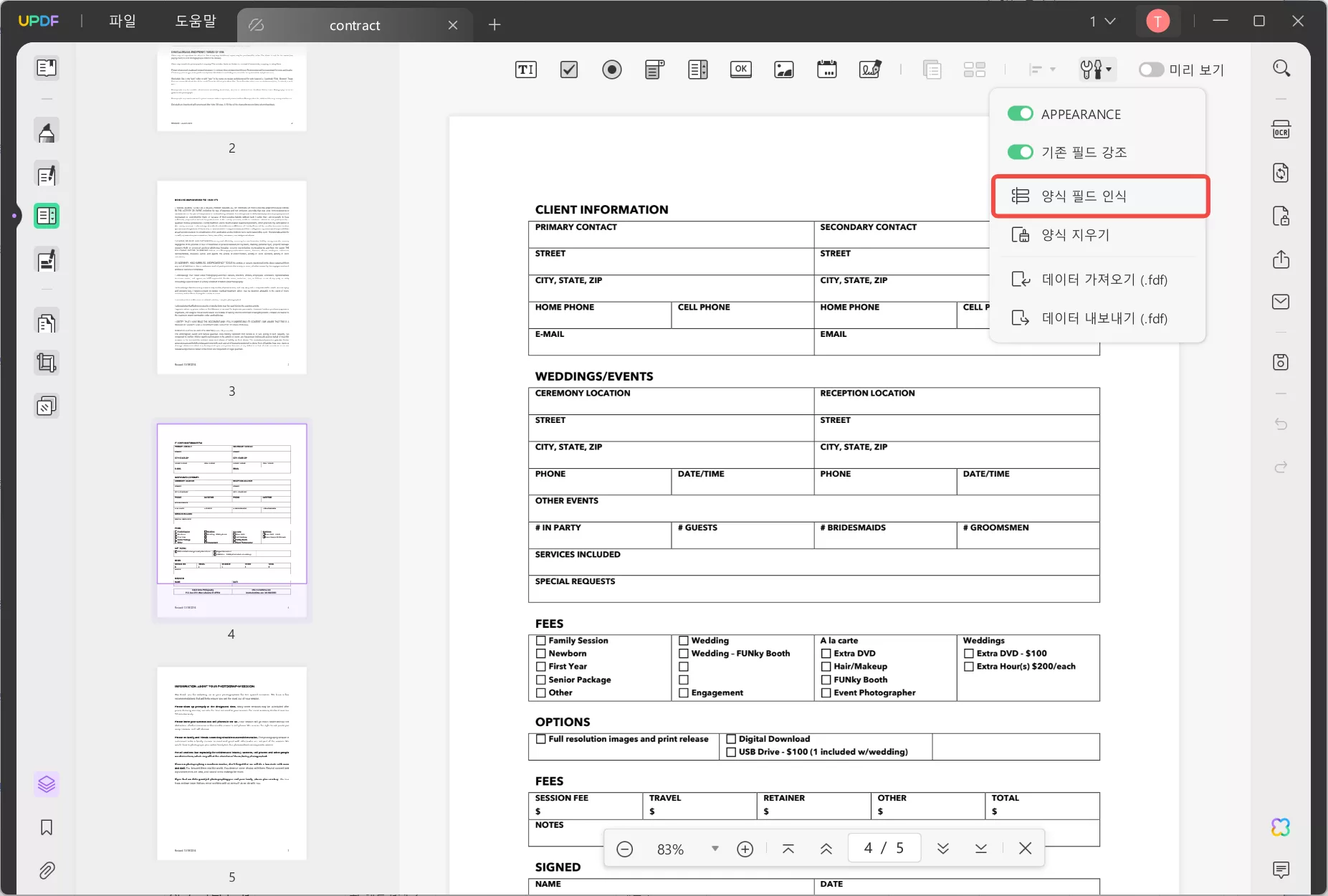1328x896 pixels.
Task: Send file by email icon
Action: (1281, 302)
